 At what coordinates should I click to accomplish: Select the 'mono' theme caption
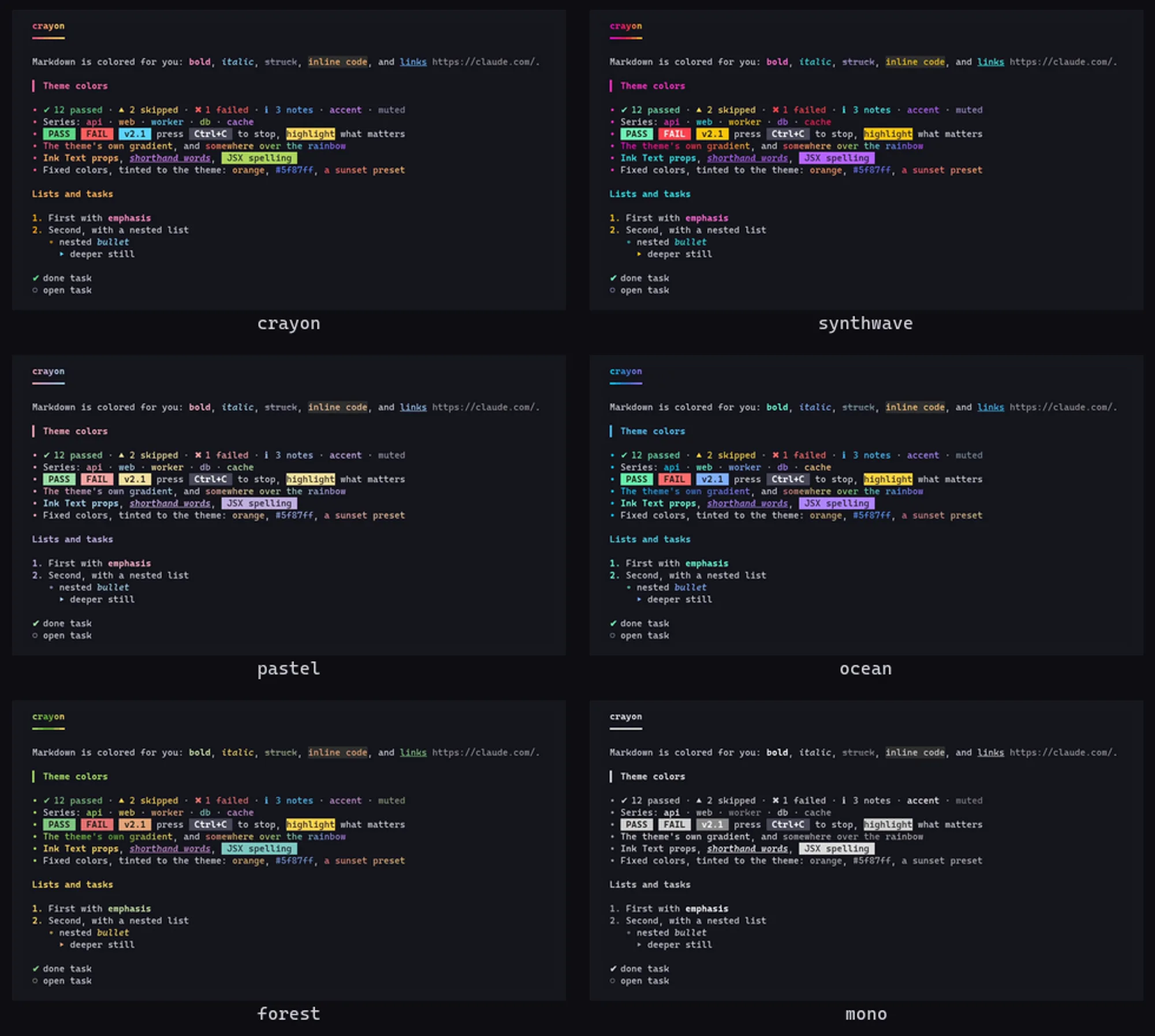866,1014
